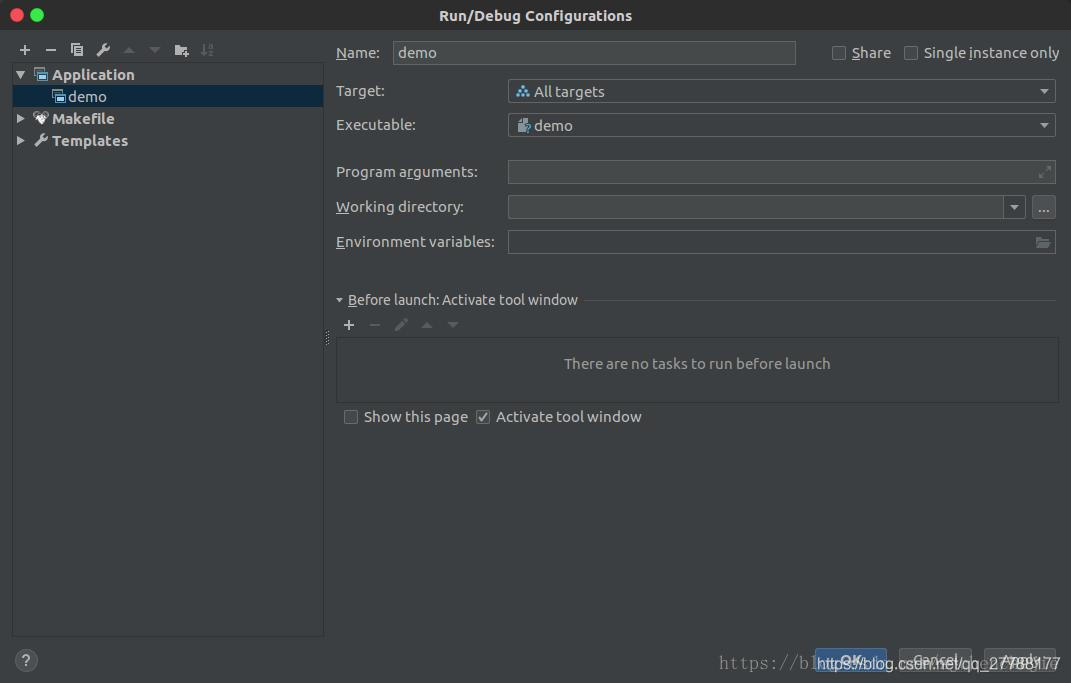The width and height of the screenshot is (1071, 683).
Task: Remove the before launch task
Action: pos(375,325)
